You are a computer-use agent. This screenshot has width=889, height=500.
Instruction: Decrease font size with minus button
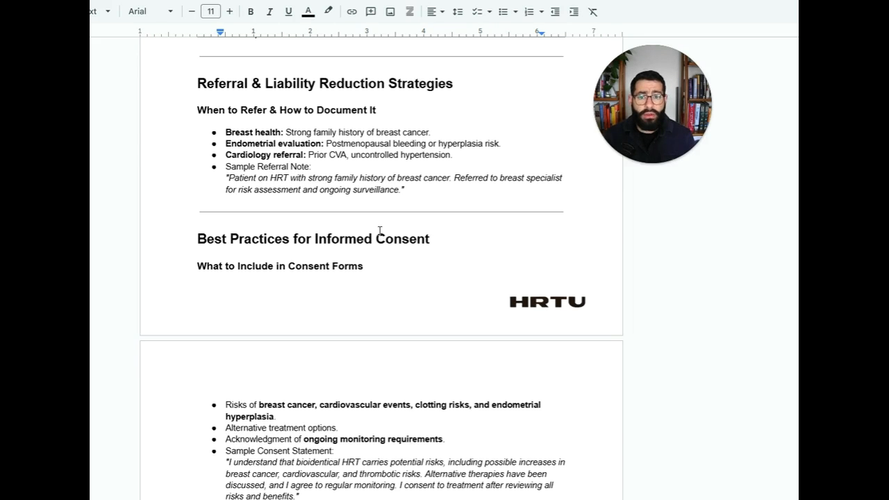click(x=192, y=12)
